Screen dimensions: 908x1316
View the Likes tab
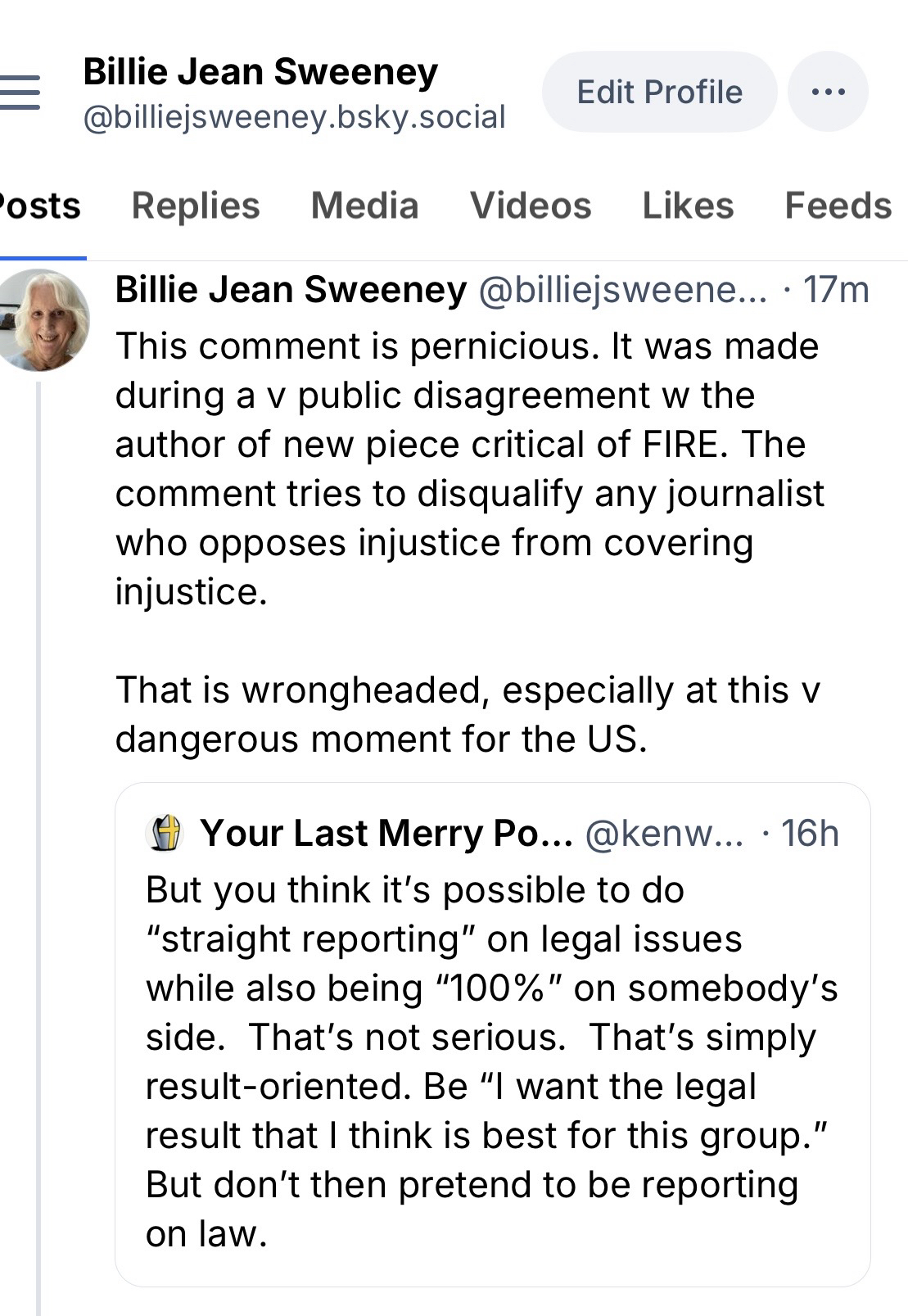688,206
